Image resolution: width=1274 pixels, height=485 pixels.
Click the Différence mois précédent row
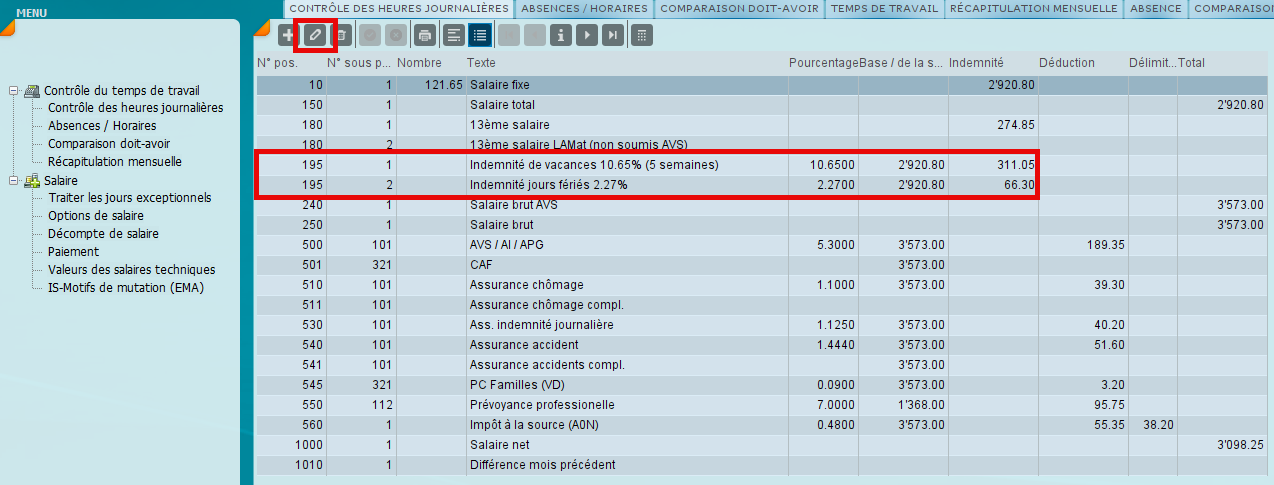[762, 465]
